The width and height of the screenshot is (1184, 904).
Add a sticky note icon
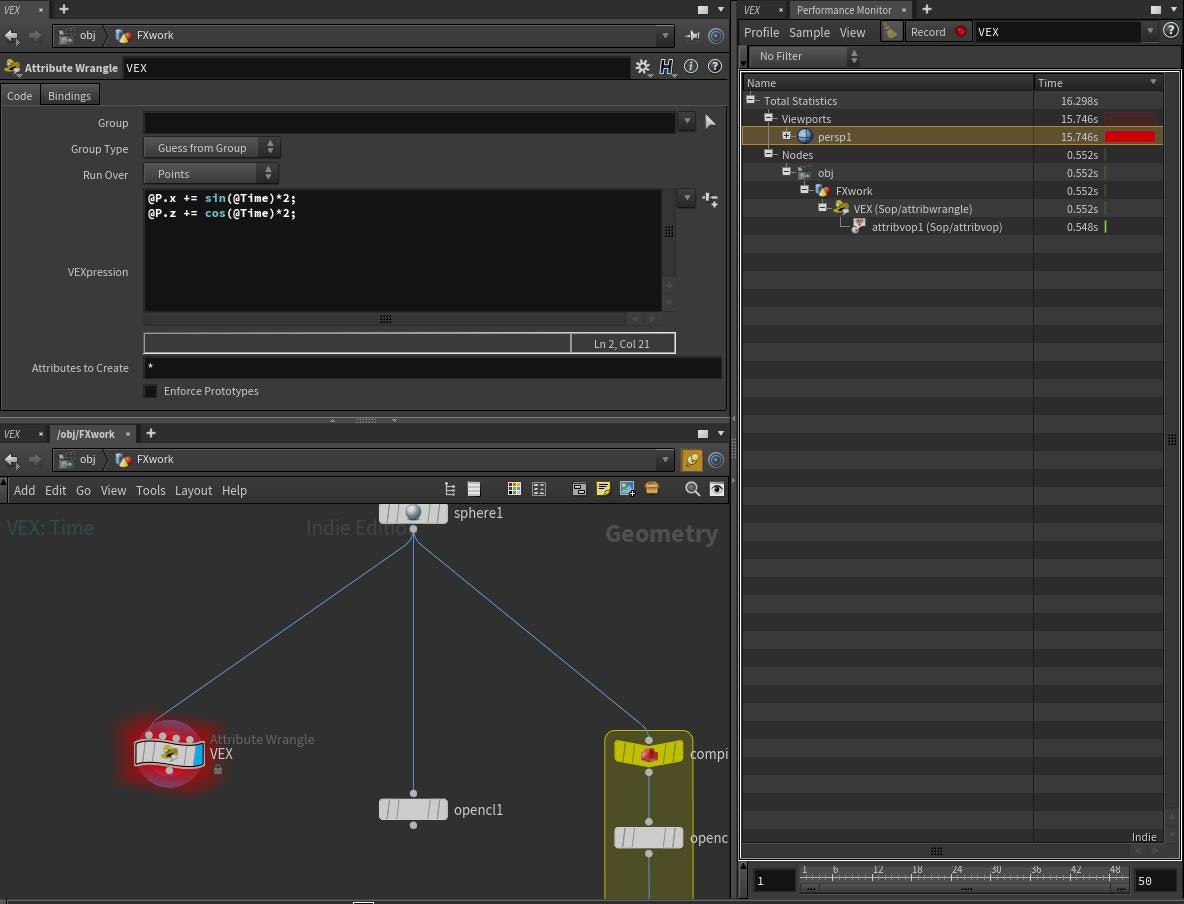coord(603,489)
